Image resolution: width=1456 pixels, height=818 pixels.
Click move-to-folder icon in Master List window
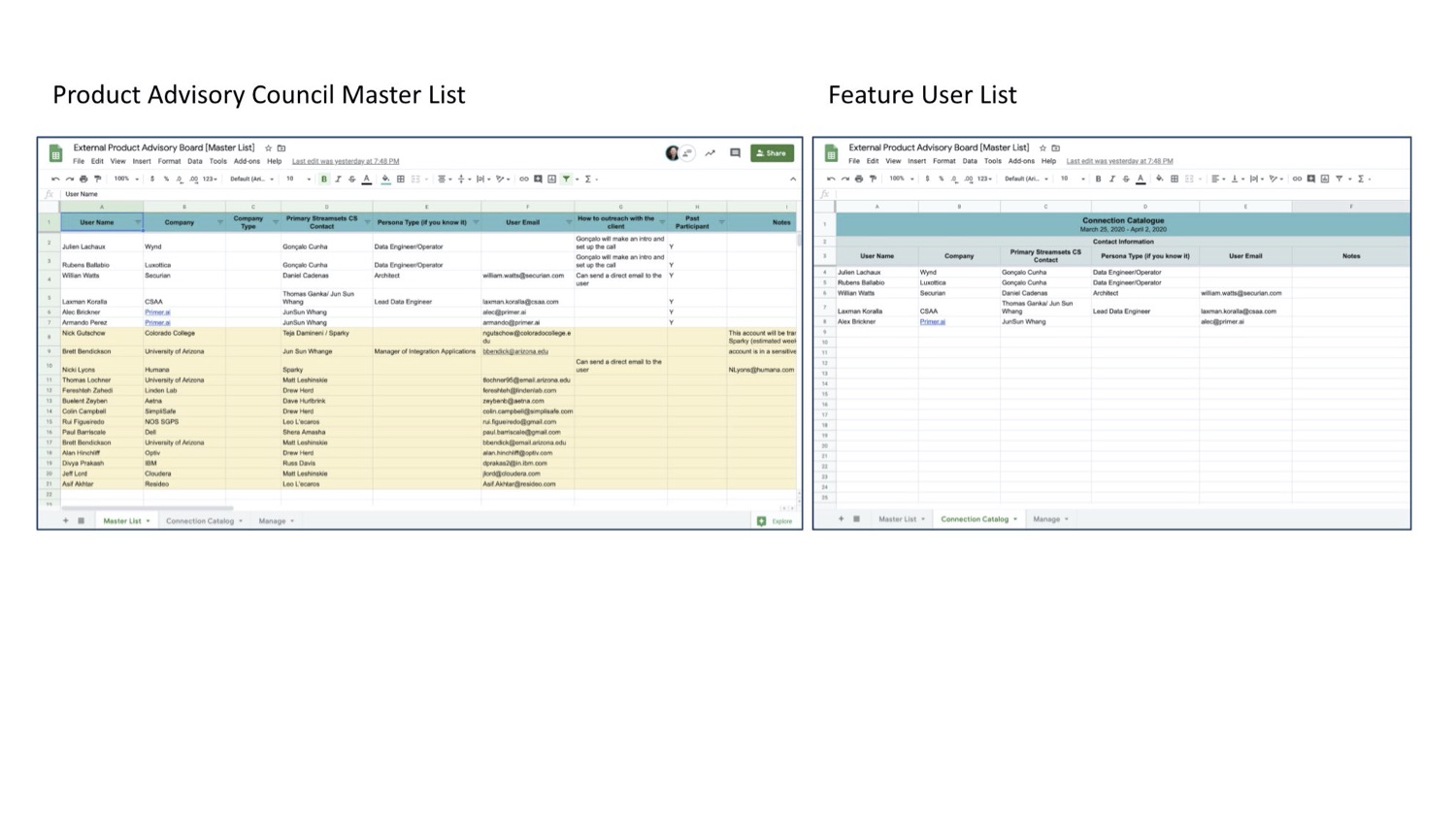coord(281,147)
